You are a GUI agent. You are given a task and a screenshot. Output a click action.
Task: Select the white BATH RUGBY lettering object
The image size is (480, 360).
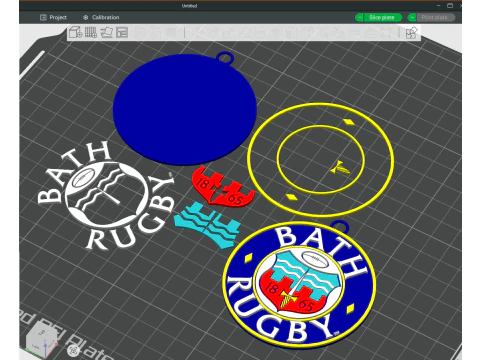(x=105, y=197)
